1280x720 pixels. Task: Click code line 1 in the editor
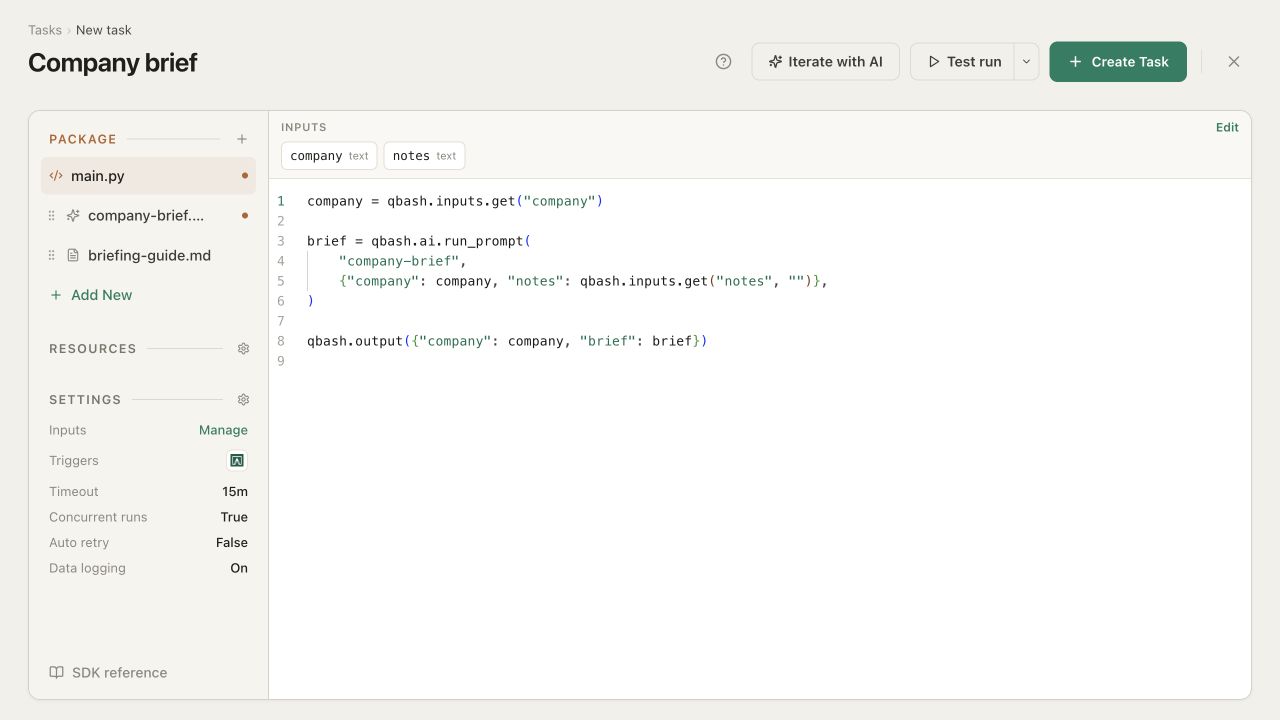[x=455, y=201]
